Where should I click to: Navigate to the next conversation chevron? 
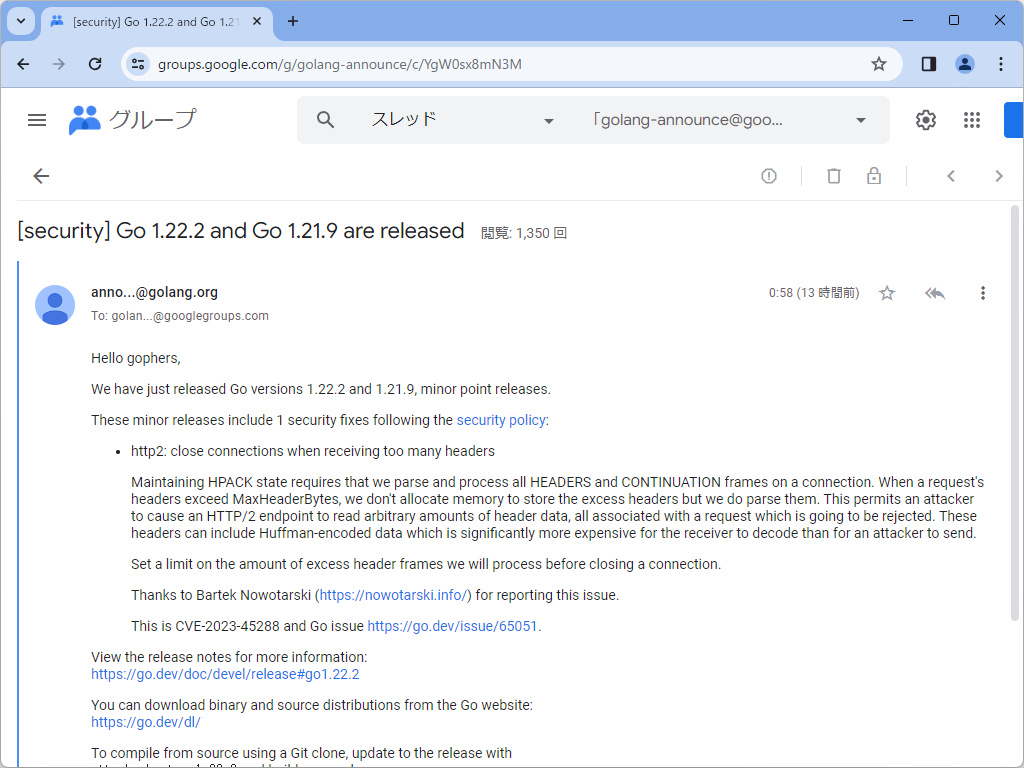click(998, 175)
